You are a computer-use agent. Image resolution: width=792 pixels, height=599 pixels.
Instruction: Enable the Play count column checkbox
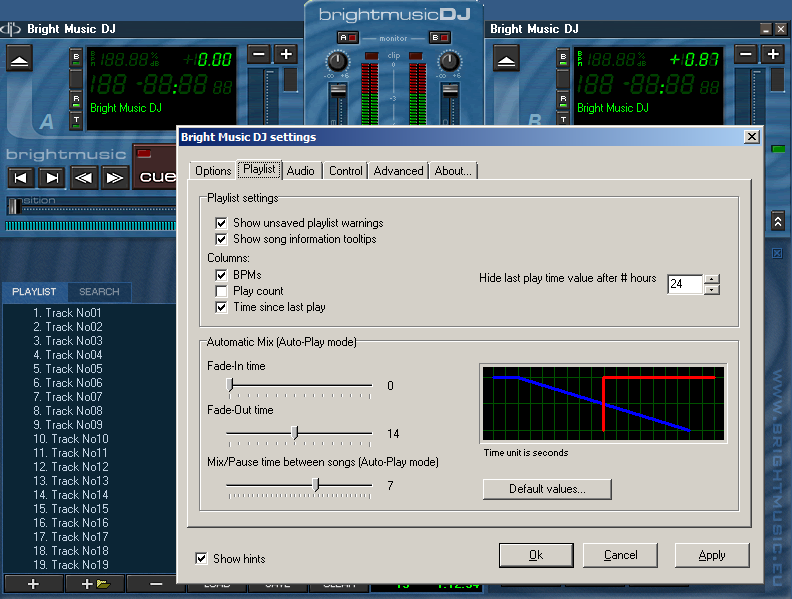(x=221, y=291)
